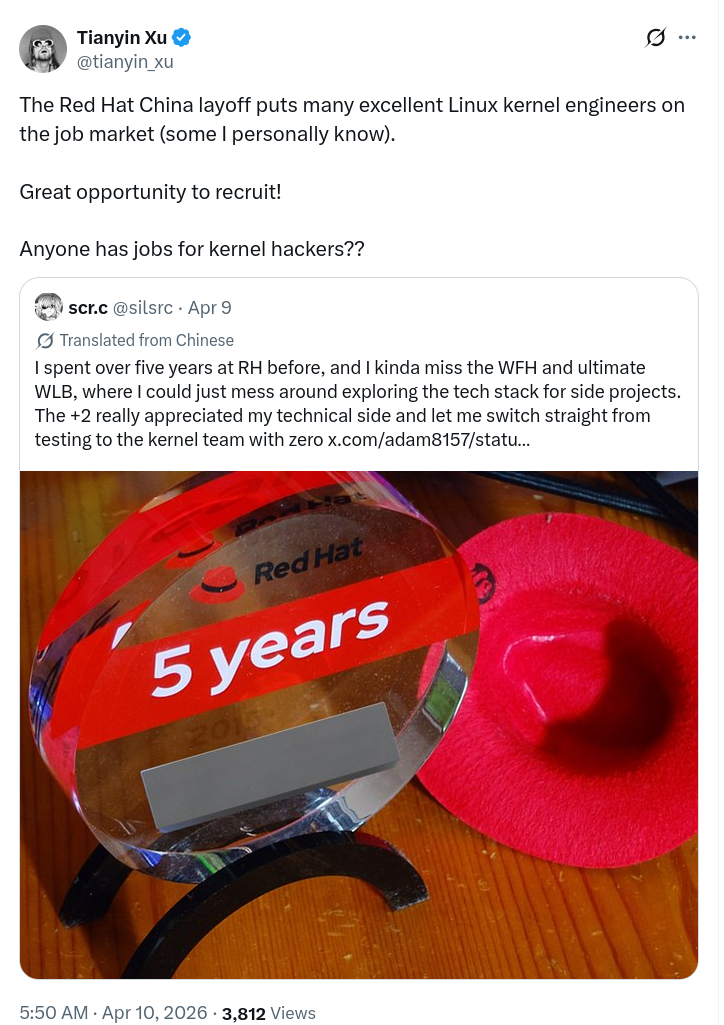Screen dimensions: 724x1025
Task: Click the "Translated from Chinese" label
Action: 146,340
